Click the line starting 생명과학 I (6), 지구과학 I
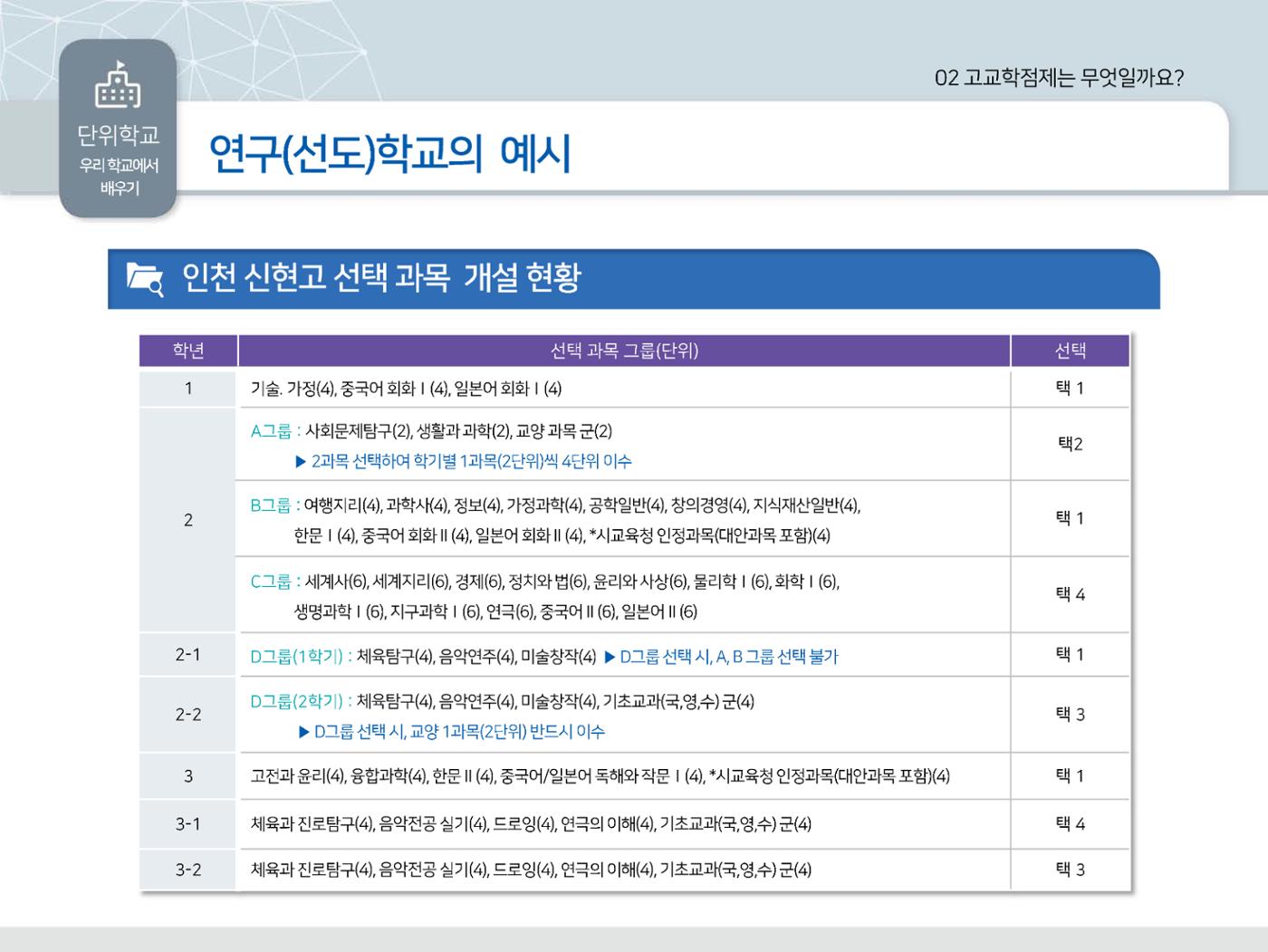This screenshot has height=952, width=1268. [495, 611]
